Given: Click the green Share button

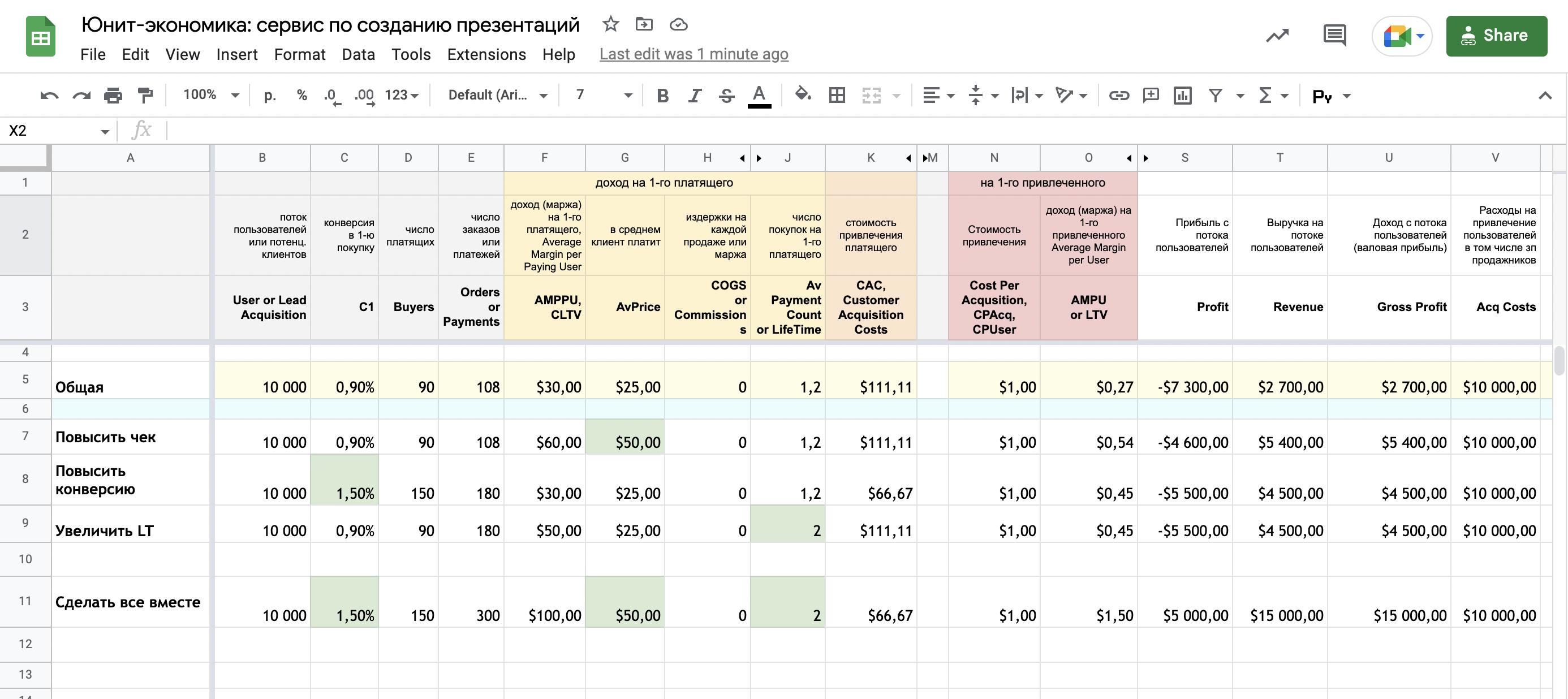Looking at the screenshot, I should click(x=1496, y=36).
